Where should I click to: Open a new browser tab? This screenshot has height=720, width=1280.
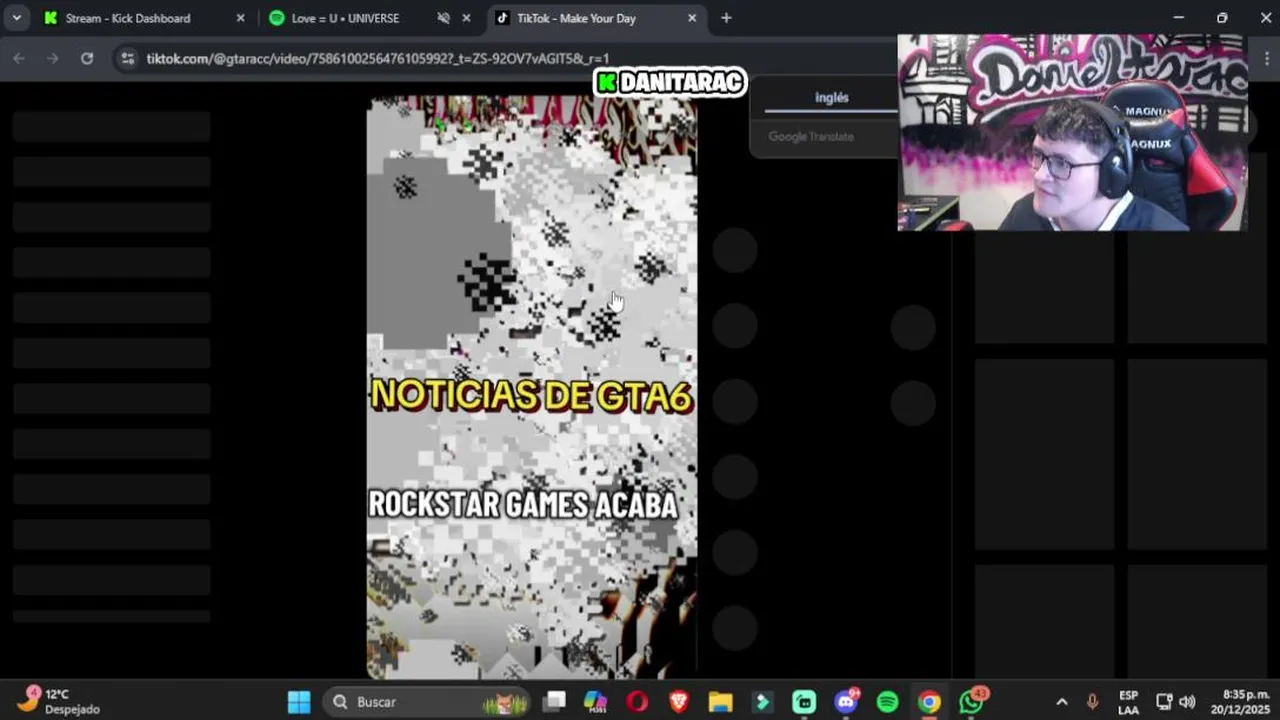pos(726,18)
